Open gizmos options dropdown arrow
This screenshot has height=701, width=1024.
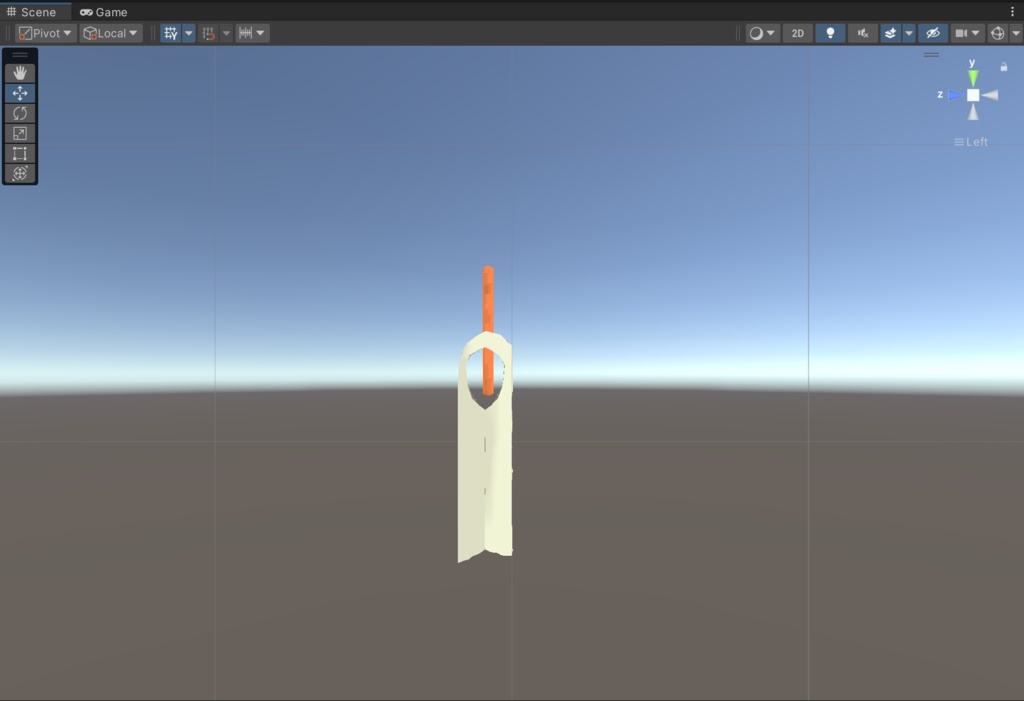point(1016,33)
